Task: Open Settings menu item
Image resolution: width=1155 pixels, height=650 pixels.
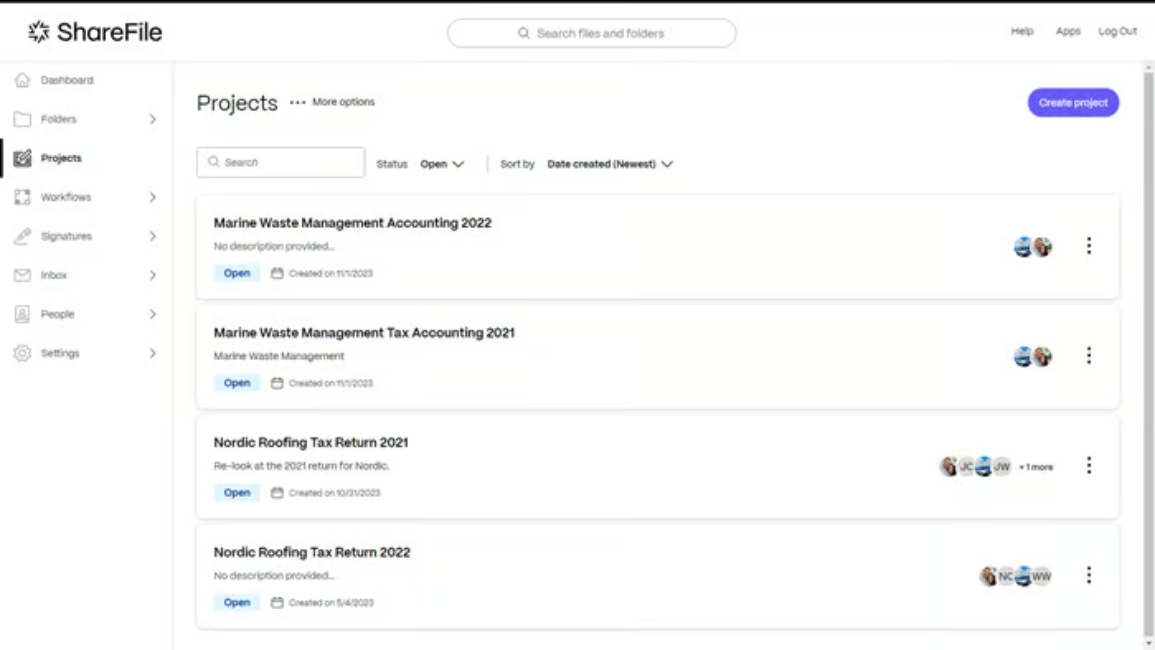Action: 60,353
